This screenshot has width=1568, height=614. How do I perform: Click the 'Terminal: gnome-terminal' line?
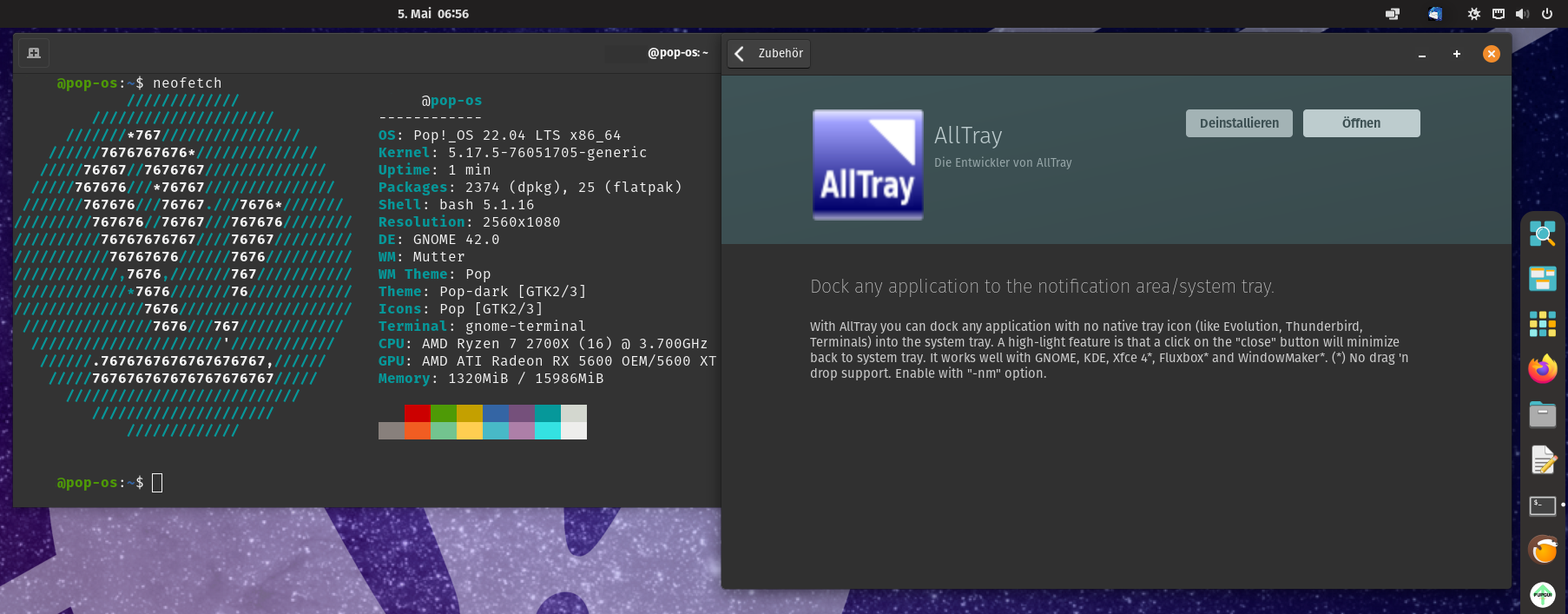[483, 327]
